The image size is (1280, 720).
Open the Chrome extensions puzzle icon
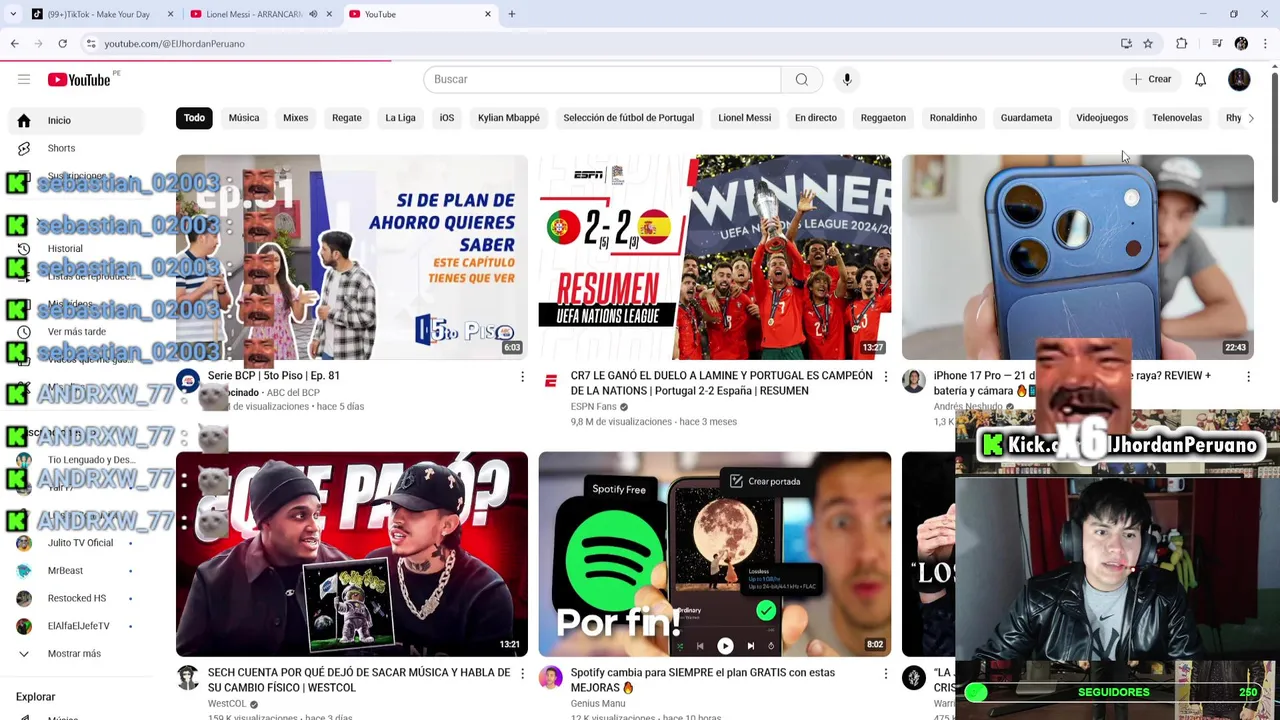1182,43
